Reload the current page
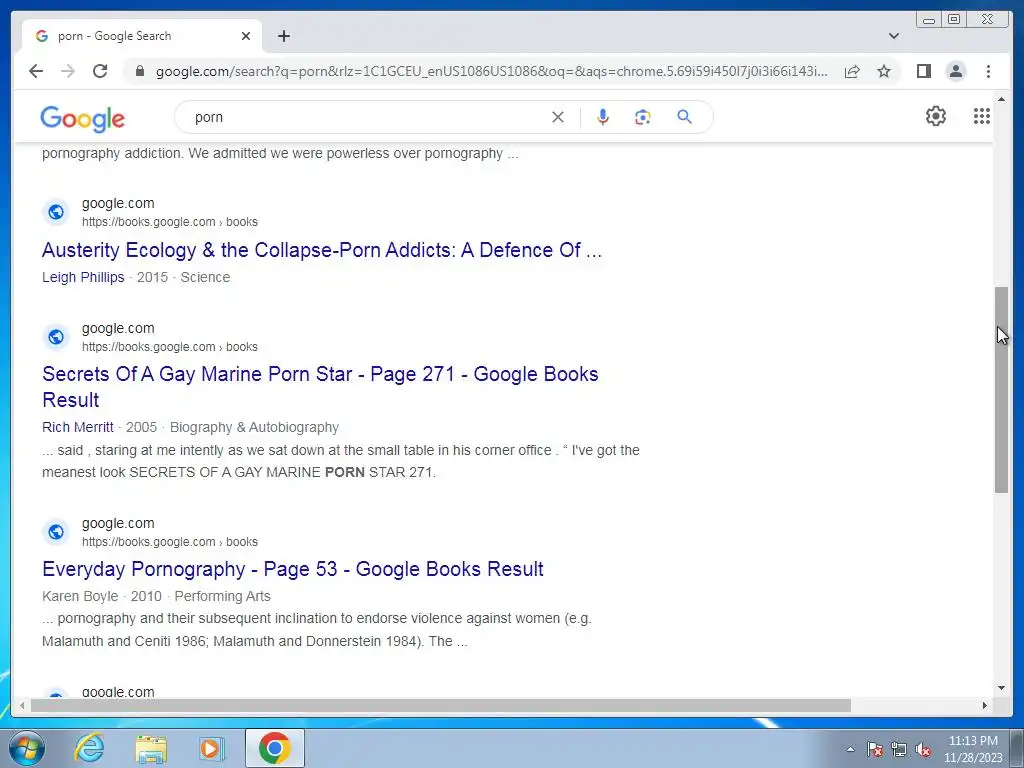Viewport: 1024px width, 768px height. pos(100,71)
